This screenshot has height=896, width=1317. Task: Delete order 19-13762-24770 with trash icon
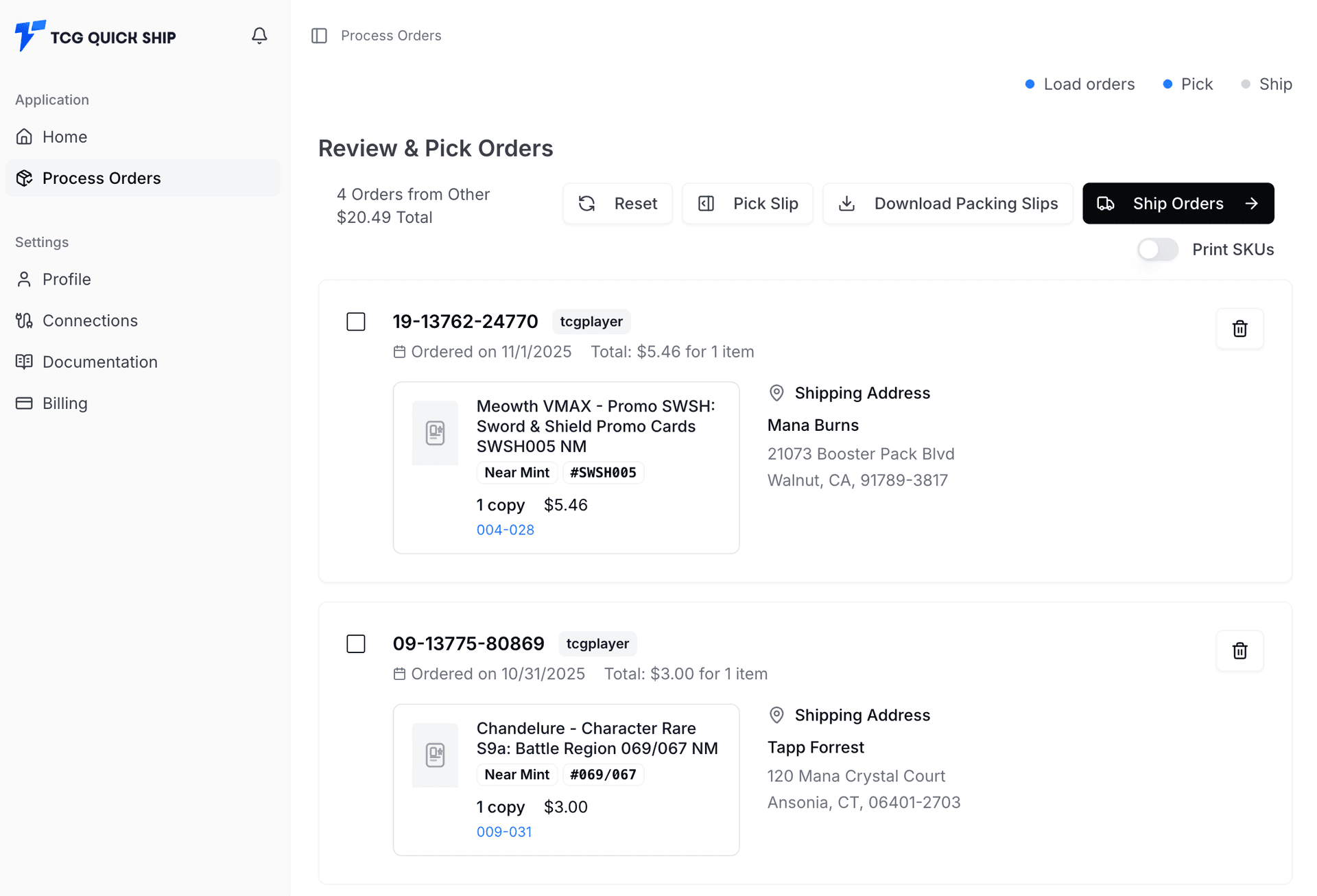tap(1239, 329)
